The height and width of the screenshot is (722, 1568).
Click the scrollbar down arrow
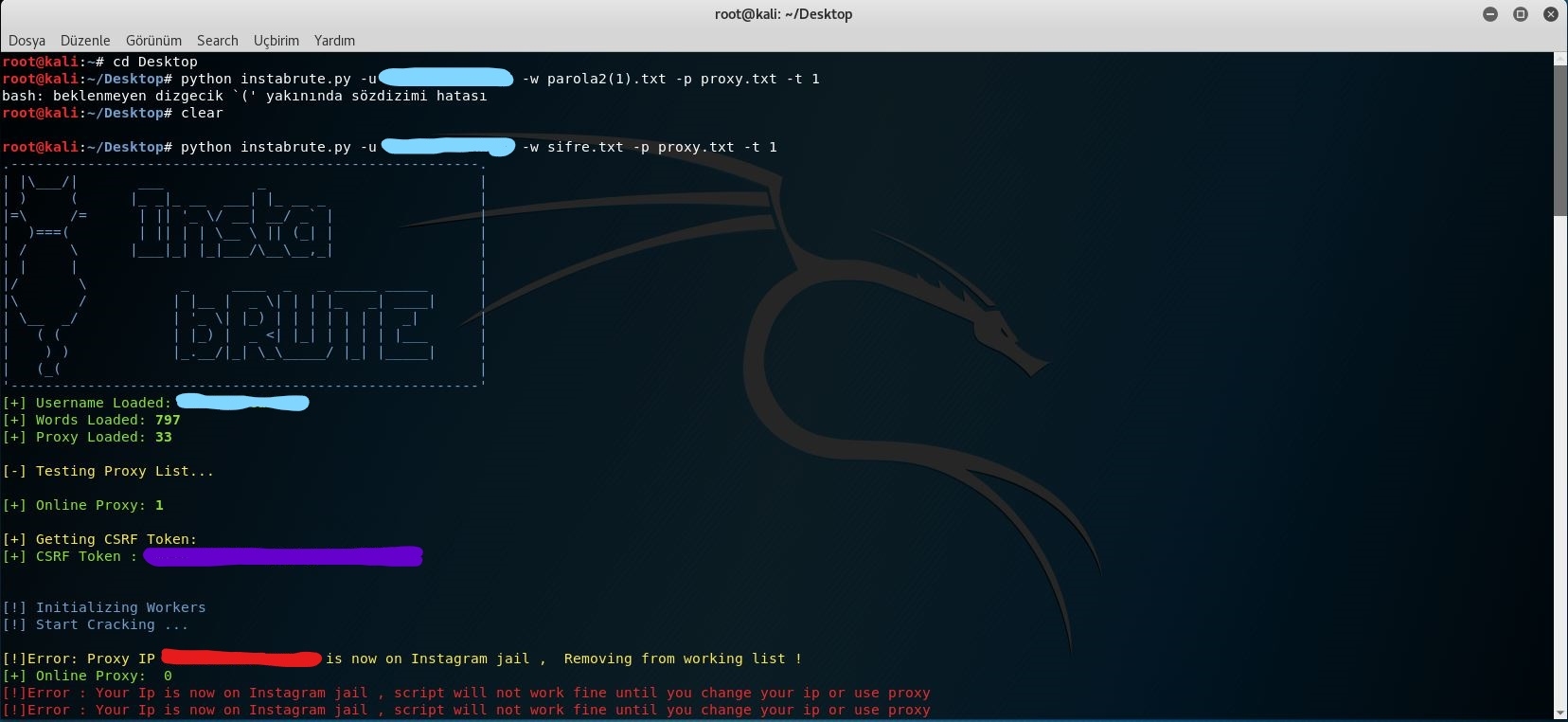point(1560,713)
